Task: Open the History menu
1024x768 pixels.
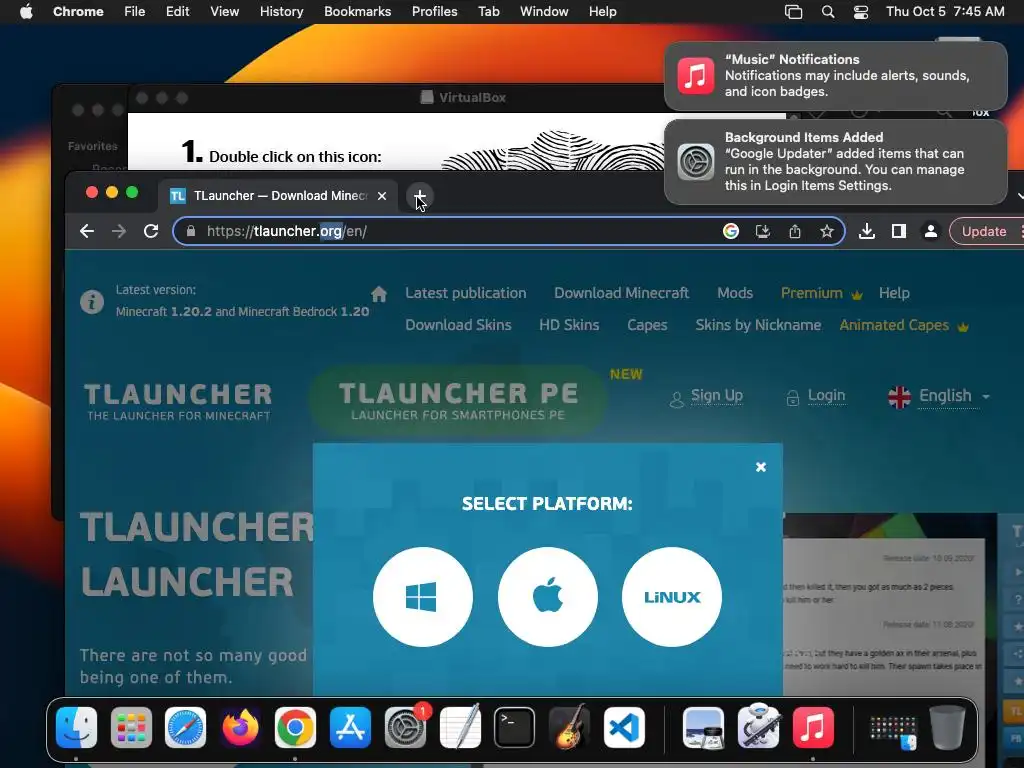Action: (281, 12)
